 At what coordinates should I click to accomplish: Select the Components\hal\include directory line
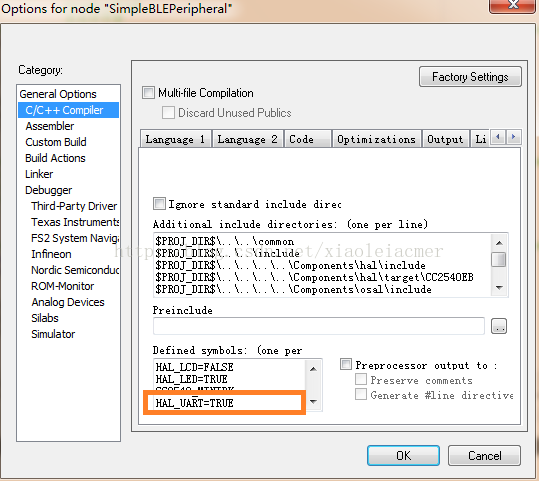[x=290, y=265]
